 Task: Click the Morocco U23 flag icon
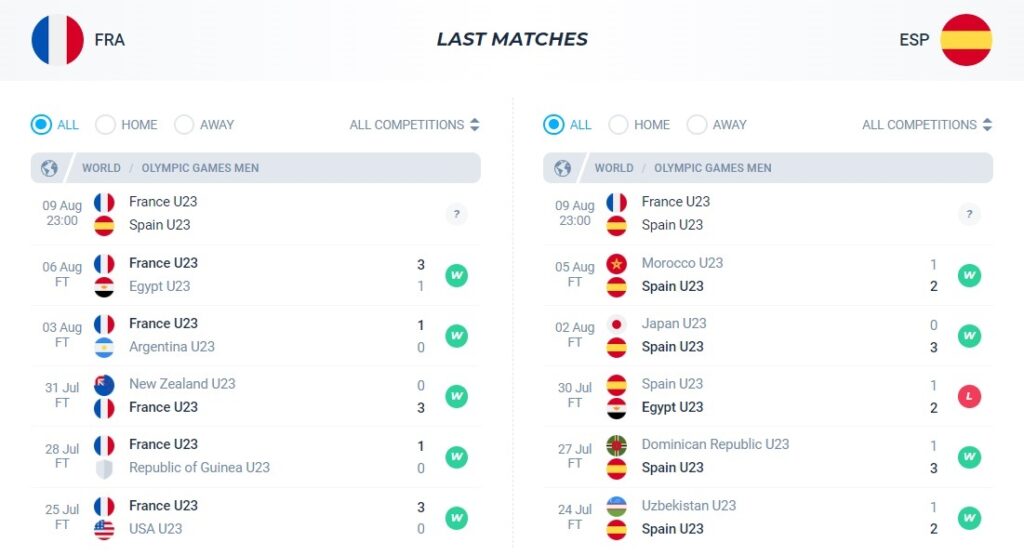tap(616, 264)
